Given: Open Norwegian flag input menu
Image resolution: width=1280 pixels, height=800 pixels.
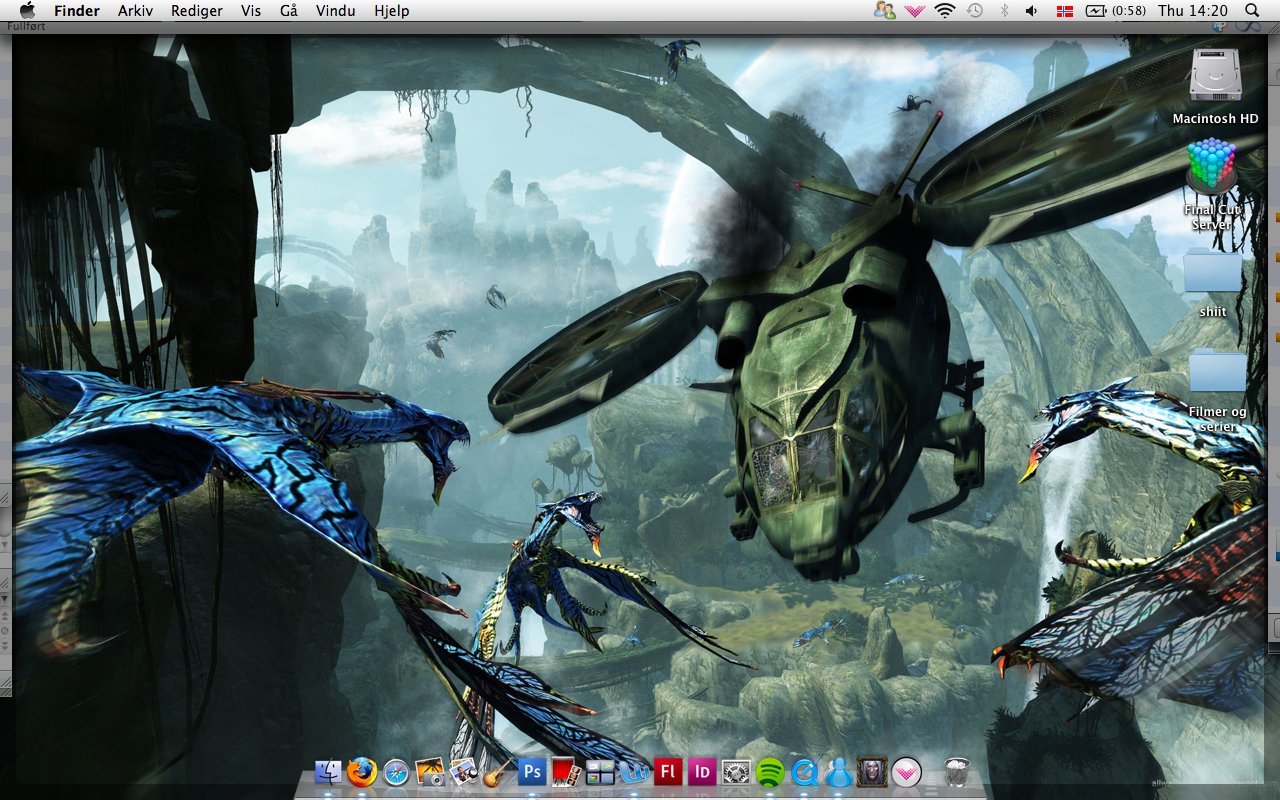Looking at the screenshot, I should (1063, 10).
